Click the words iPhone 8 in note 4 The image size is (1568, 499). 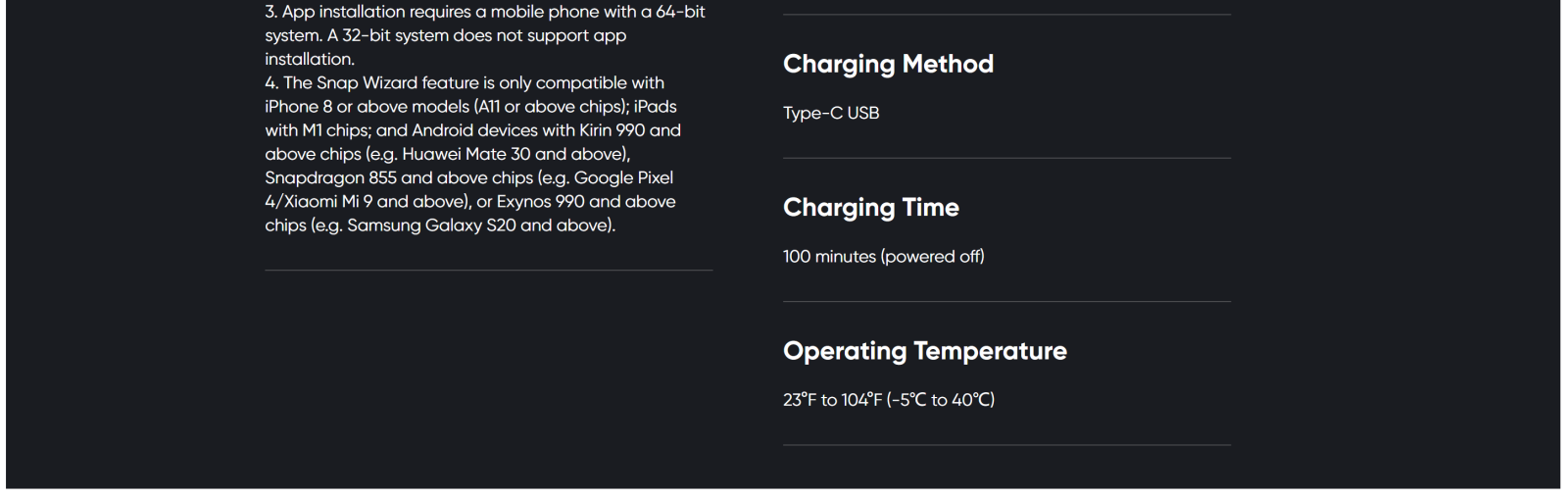298,107
